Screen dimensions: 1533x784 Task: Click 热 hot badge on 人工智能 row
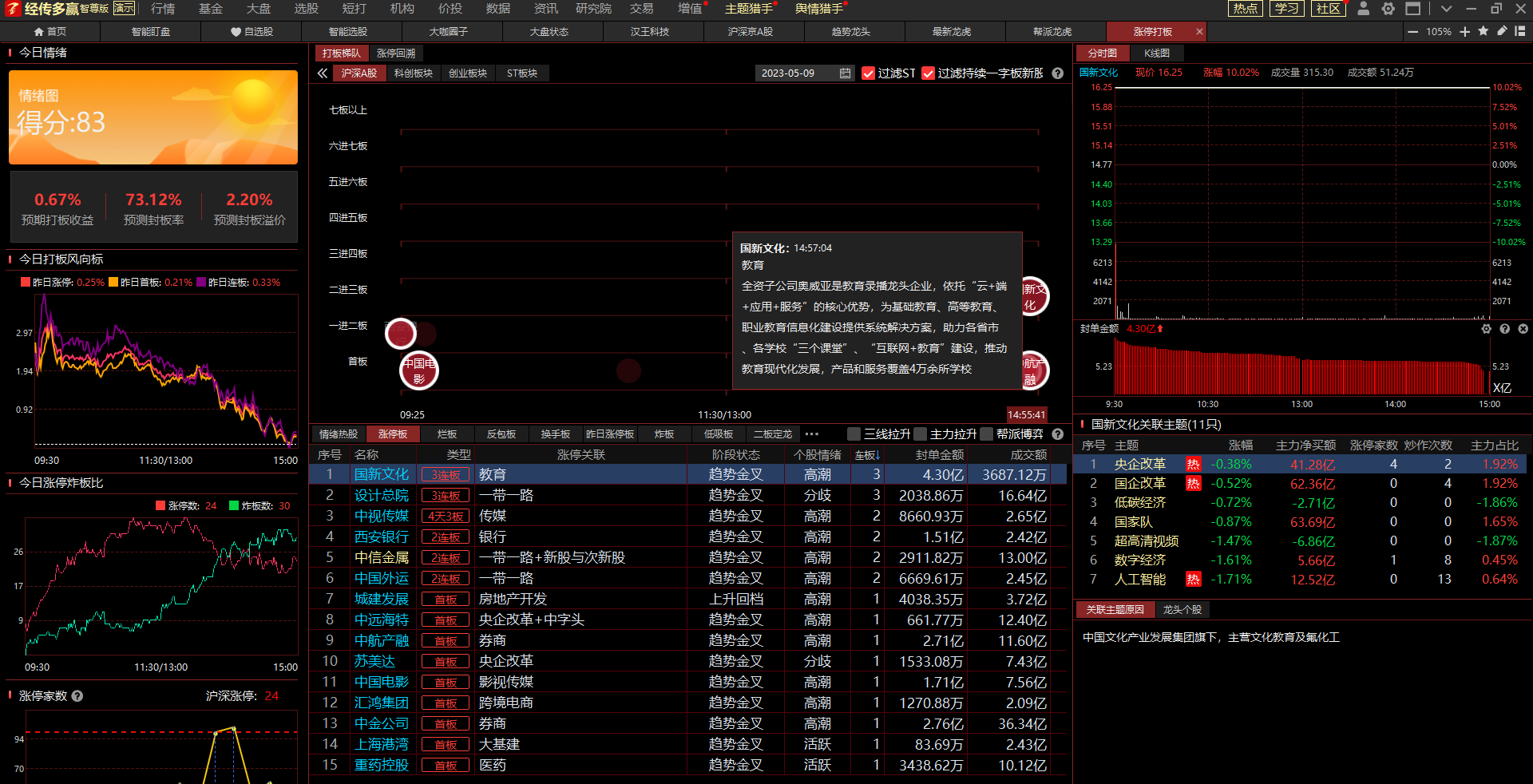[x=1193, y=580]
